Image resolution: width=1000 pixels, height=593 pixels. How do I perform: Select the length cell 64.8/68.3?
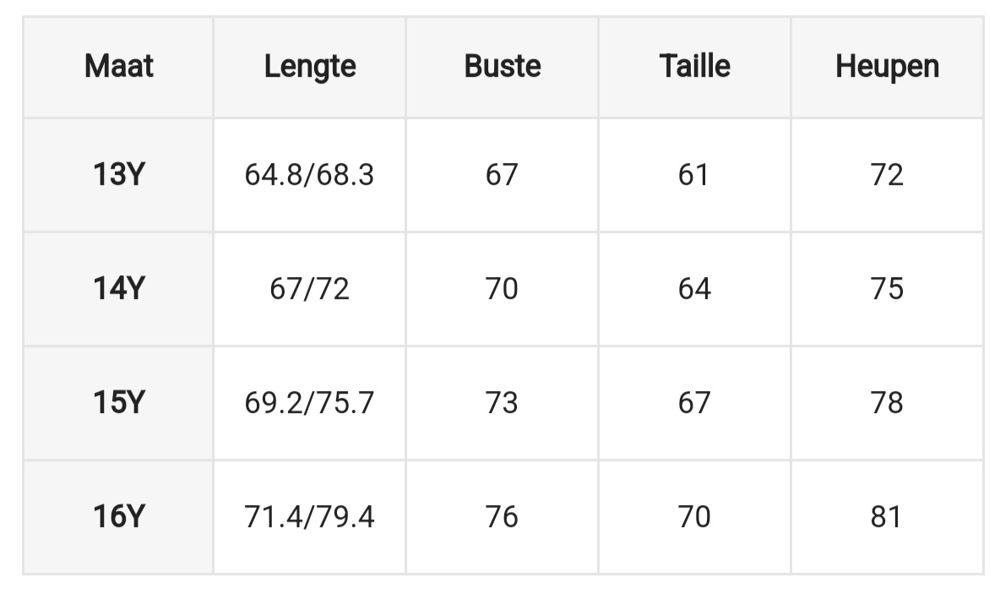pyautogui.click(x=309, y=175)
